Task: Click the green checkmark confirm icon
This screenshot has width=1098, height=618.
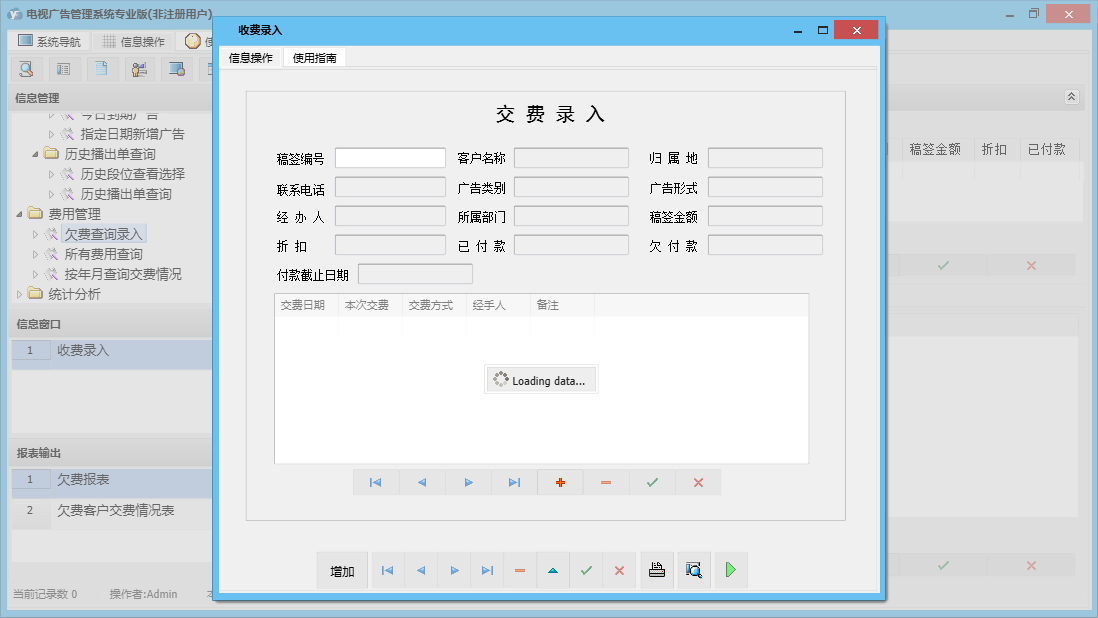Action: [652, 482]
